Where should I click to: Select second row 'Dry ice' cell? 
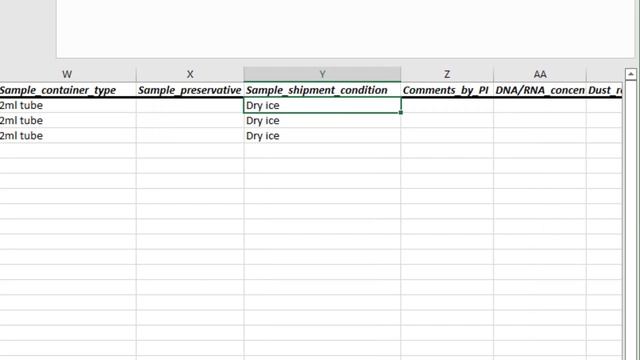pyautogui.click(x=322, y=120)
